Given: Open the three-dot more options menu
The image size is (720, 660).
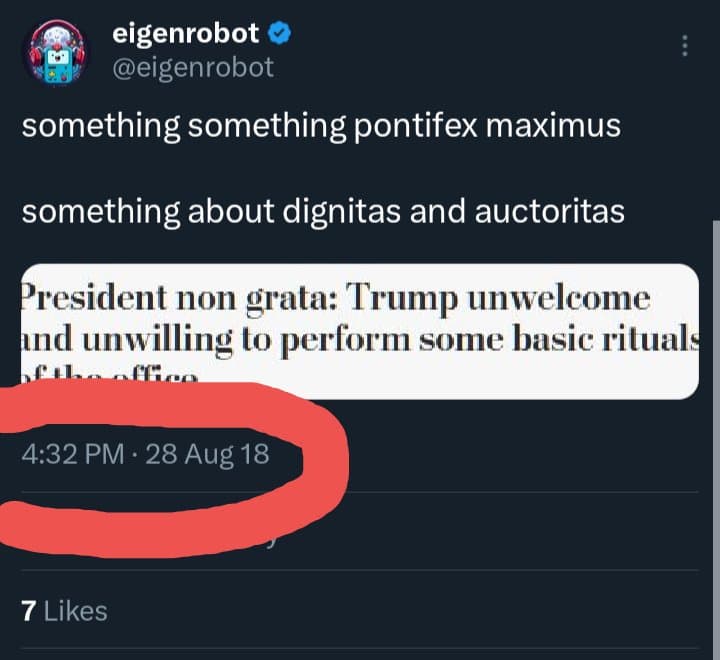Looking at the screenshot, I should tap(685, 46).
